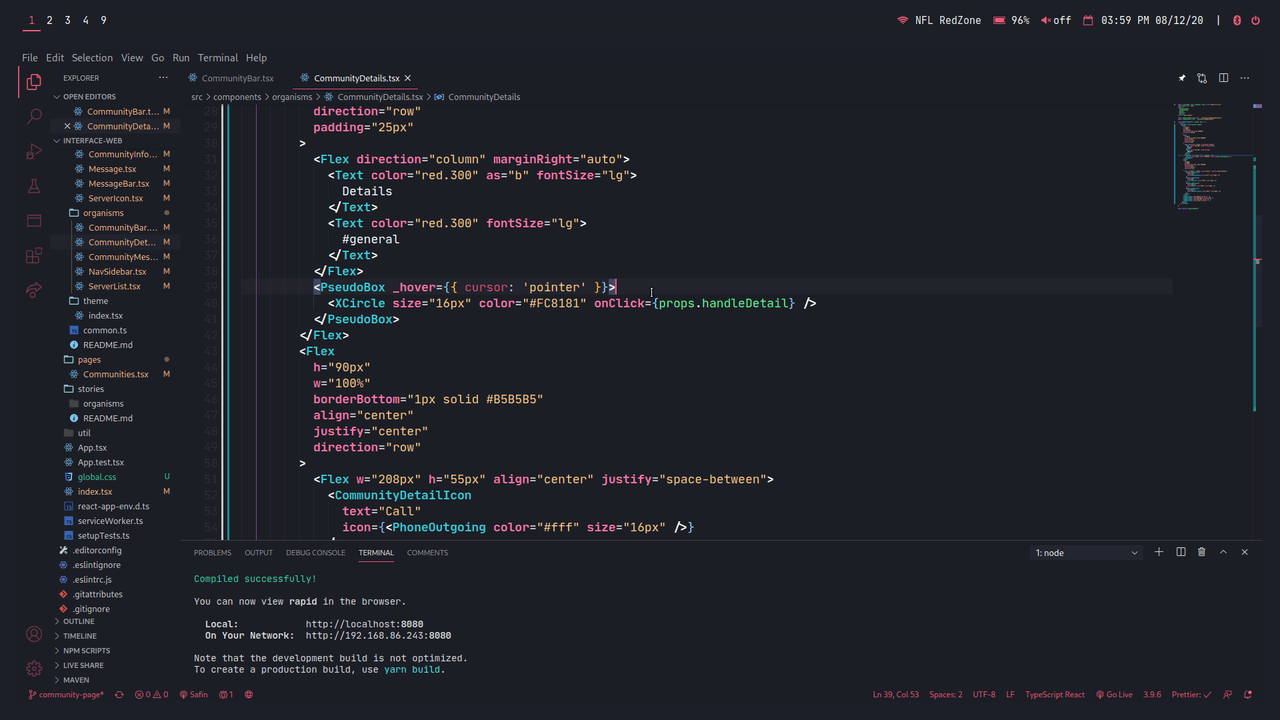Open the Run and Debug view
This screenshot has width=1280, height=720.
point(34,151)
